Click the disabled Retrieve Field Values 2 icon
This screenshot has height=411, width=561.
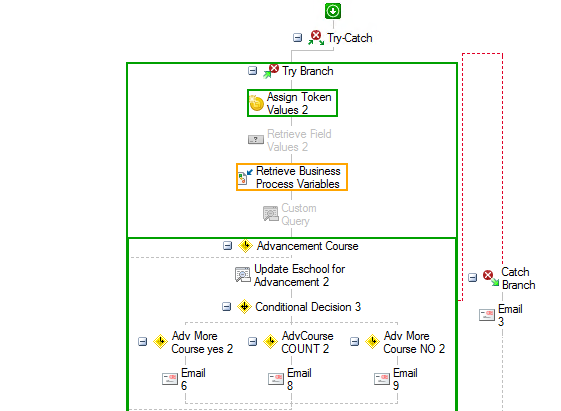tap(256, 140)
